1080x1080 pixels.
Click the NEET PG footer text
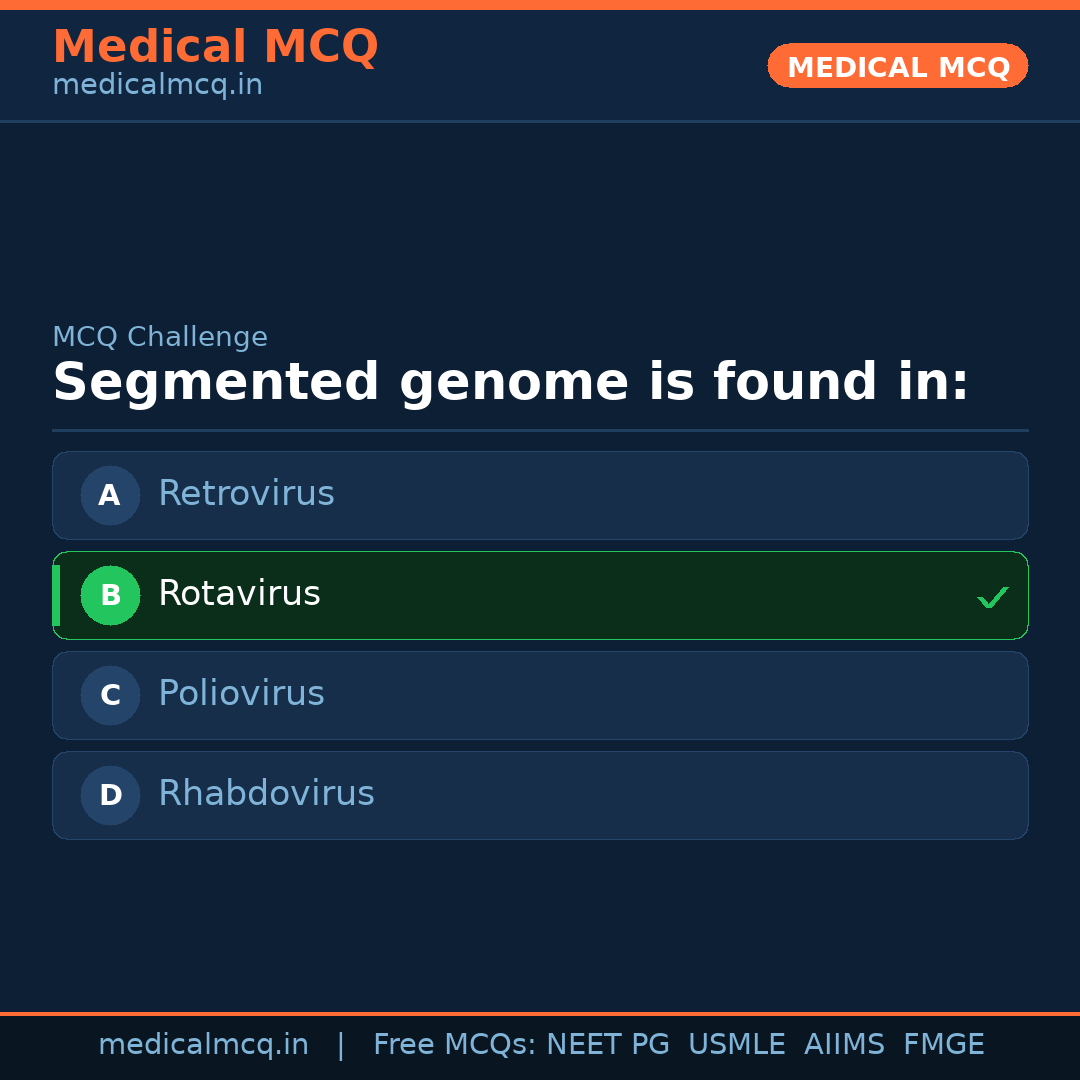tap(608, 1045)
